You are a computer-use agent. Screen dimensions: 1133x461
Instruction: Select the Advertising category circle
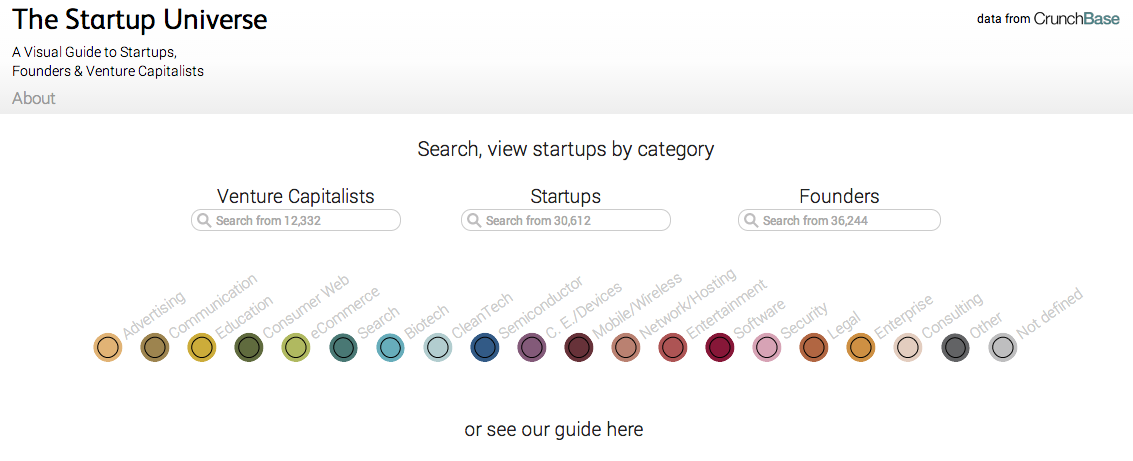(107, 347)
